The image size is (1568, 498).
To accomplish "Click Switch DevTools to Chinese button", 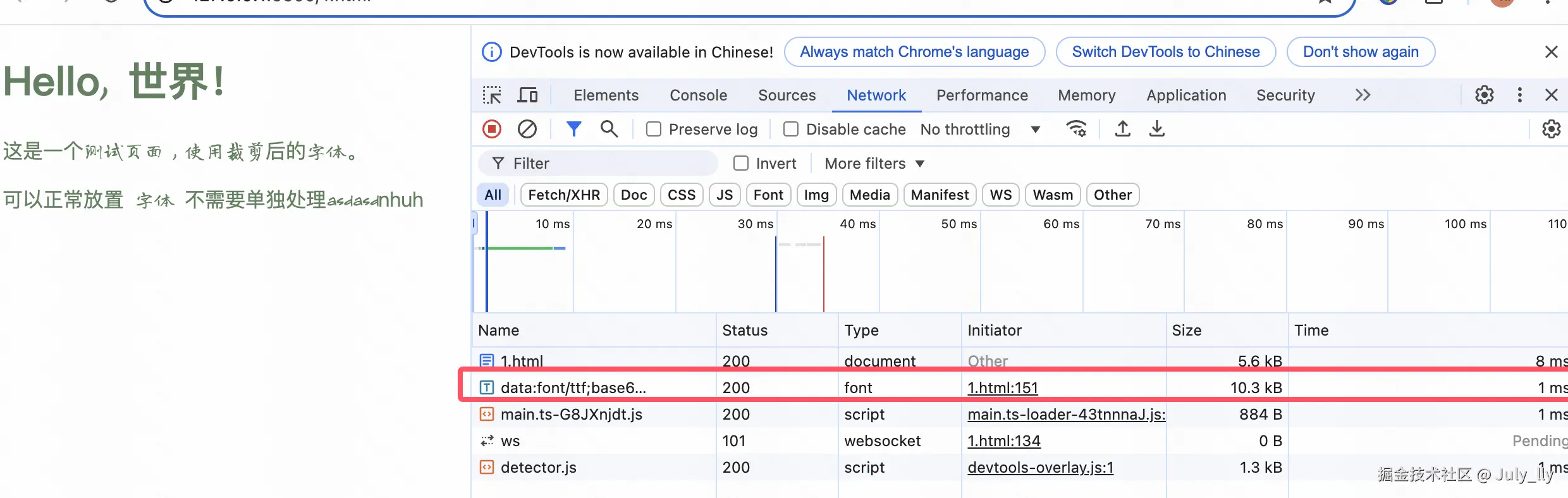I will click(x=1165, y=52).
